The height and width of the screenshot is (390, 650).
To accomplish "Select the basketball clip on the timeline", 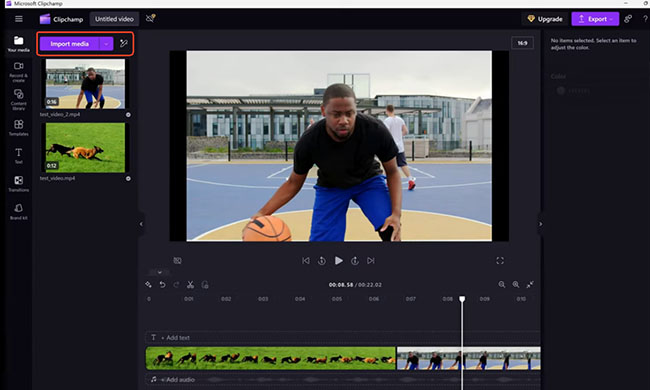I will (x=469, y=358).
